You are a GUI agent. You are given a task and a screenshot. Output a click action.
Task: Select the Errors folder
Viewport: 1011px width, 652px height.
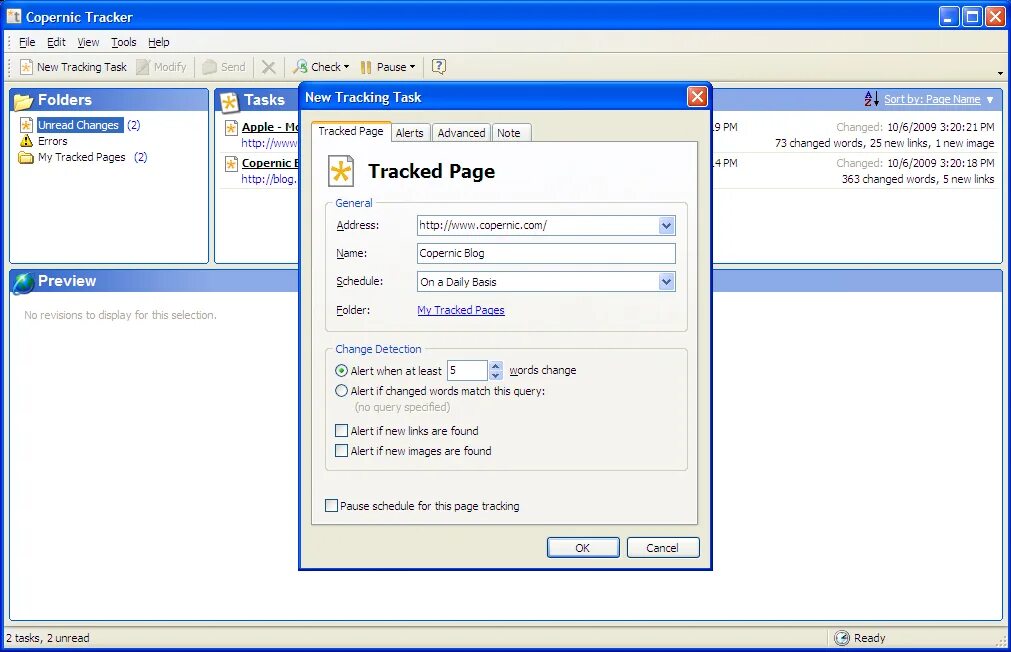[52, 141]
